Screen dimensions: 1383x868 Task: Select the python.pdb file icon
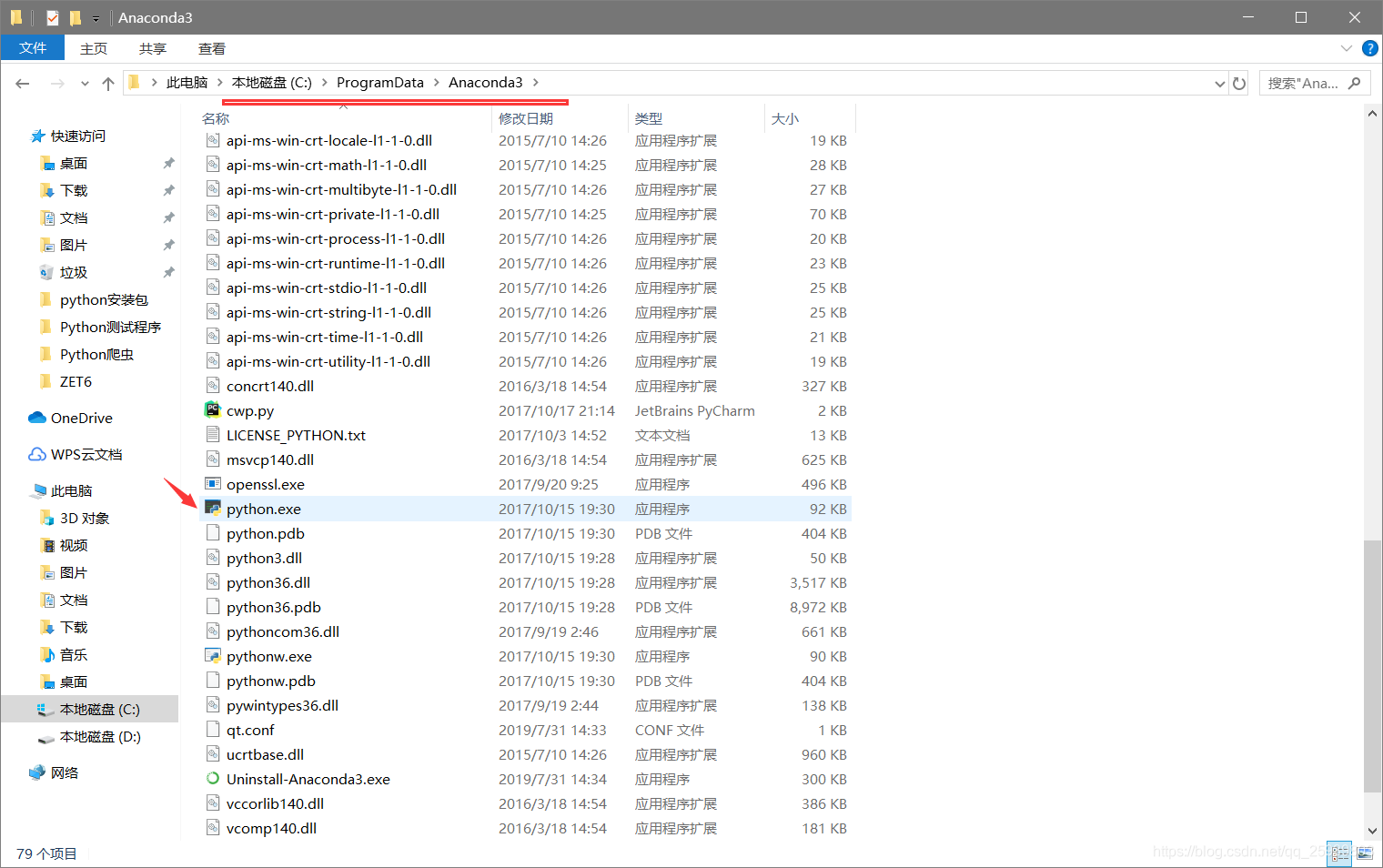pyautogui.click(x=213, y=533)
